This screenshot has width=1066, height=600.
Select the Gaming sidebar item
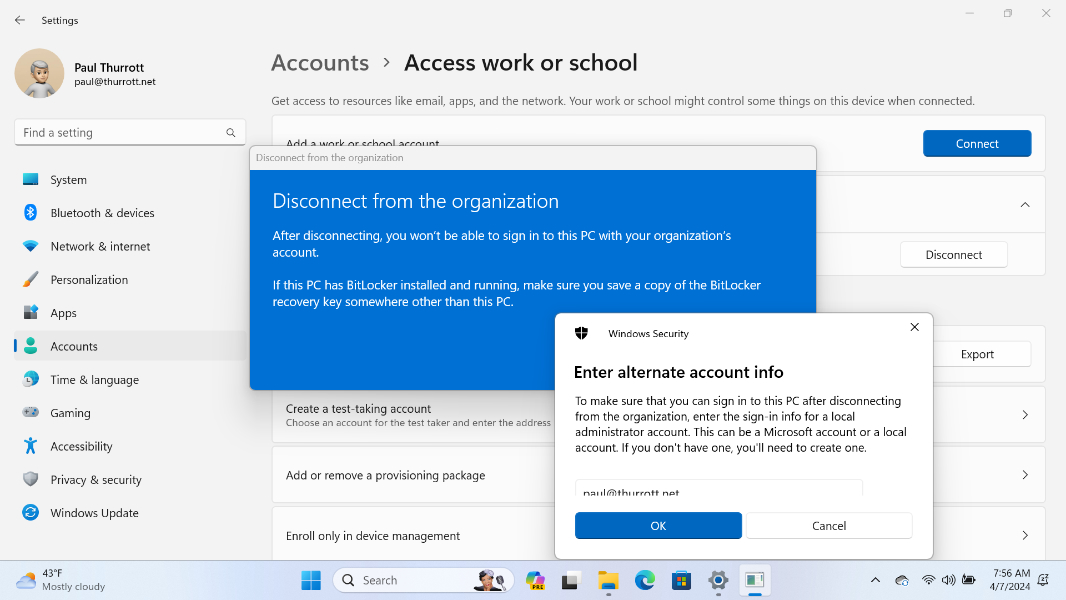pyautogui.click(x=70, y=413)
